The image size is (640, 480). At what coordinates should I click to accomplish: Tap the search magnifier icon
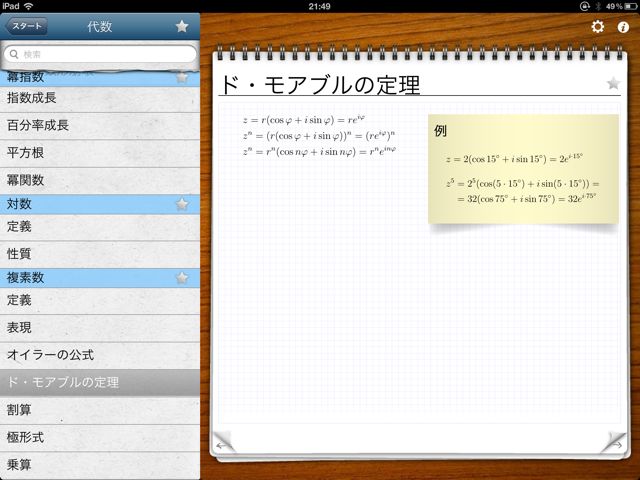(x=14, y=54)
